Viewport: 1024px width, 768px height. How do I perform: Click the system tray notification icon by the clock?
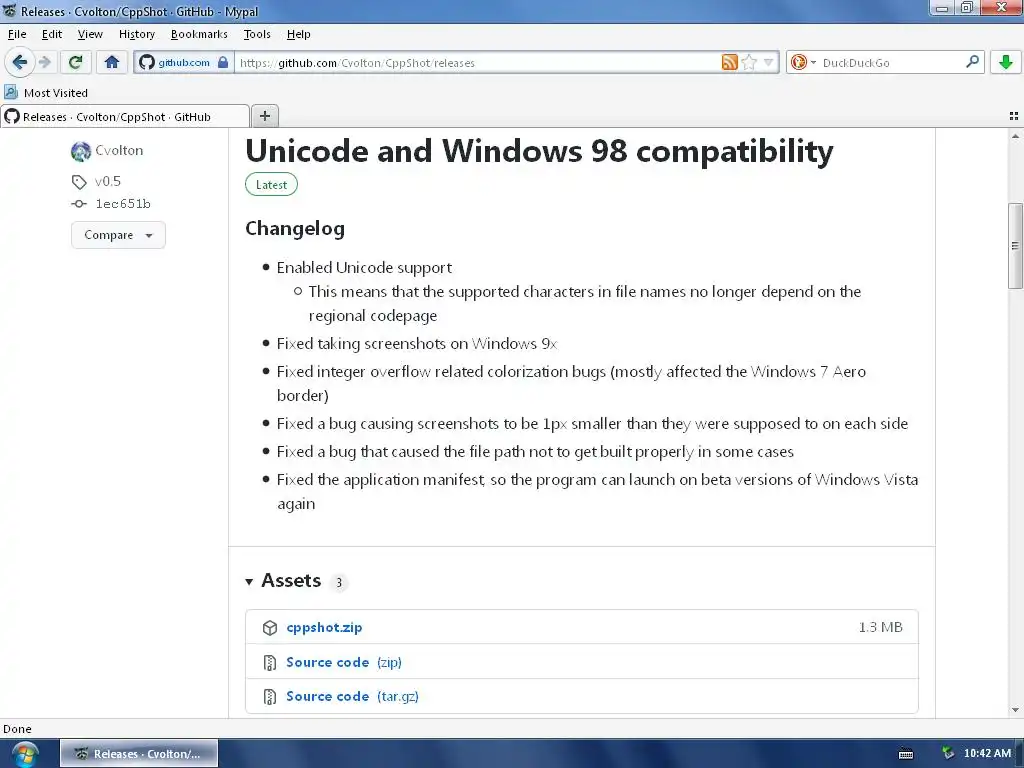948,754
